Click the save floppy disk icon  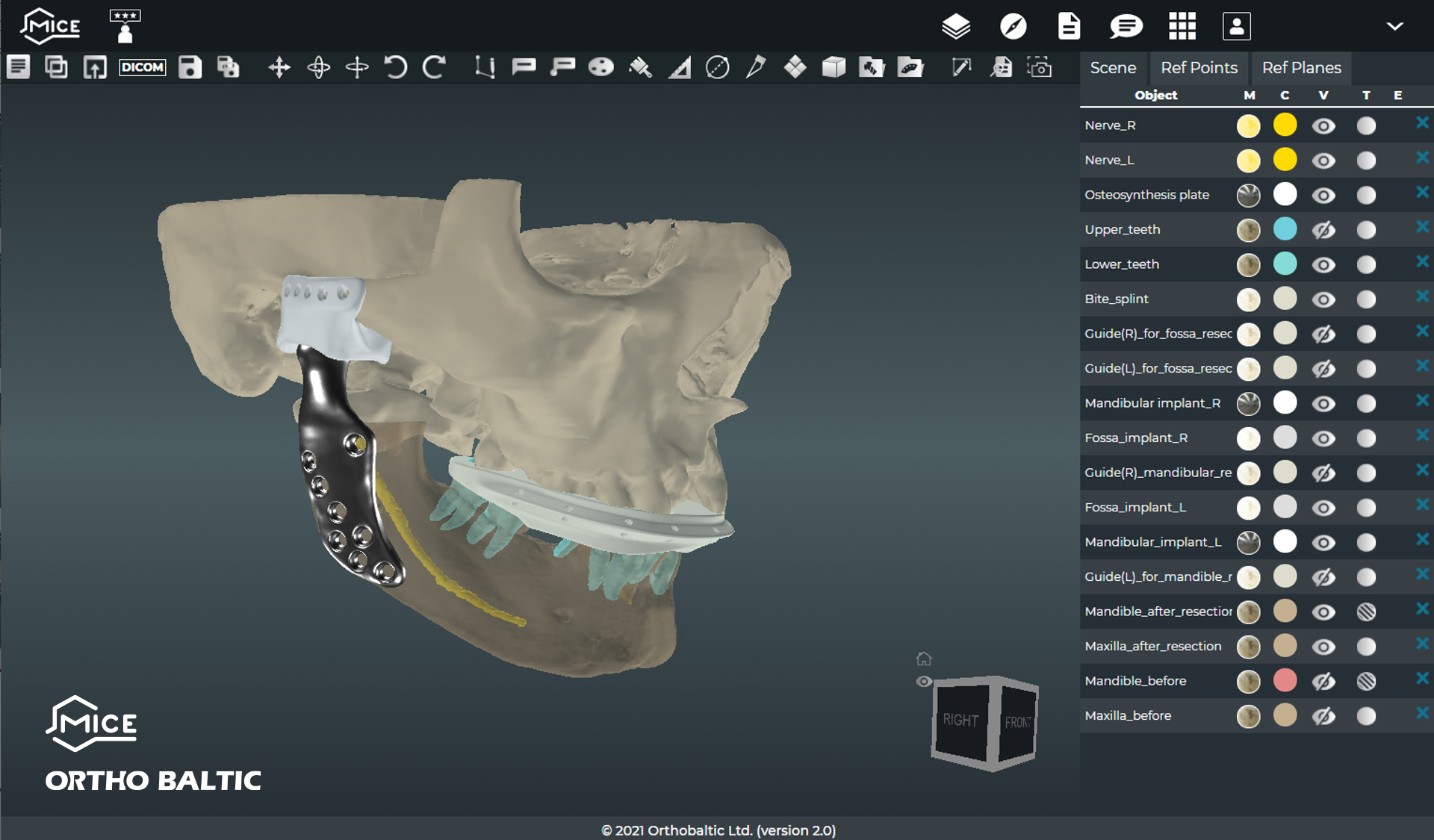pos(190,67)
